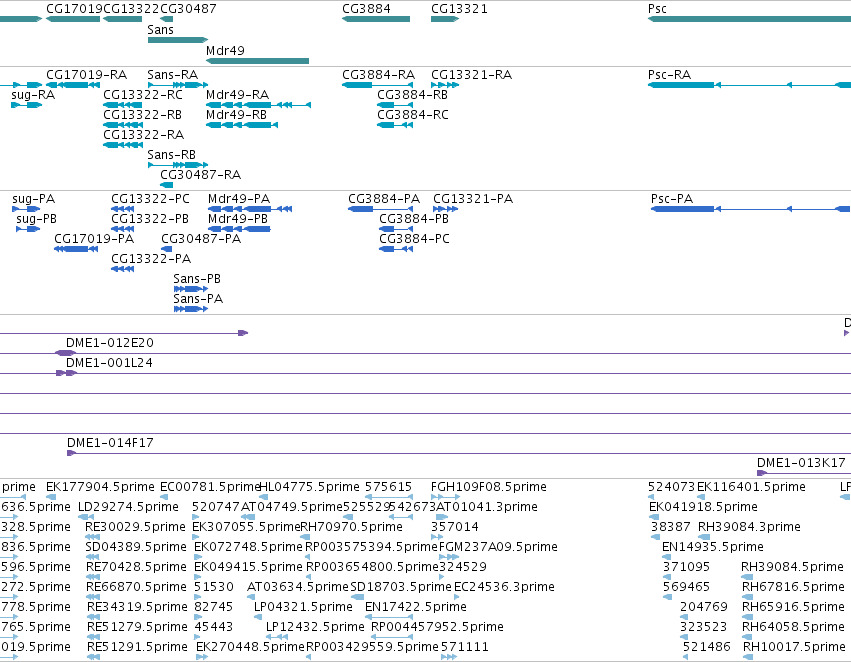Open EST EK177904.5prime
This screenshot has height=662, width=851.
(100, 487)
